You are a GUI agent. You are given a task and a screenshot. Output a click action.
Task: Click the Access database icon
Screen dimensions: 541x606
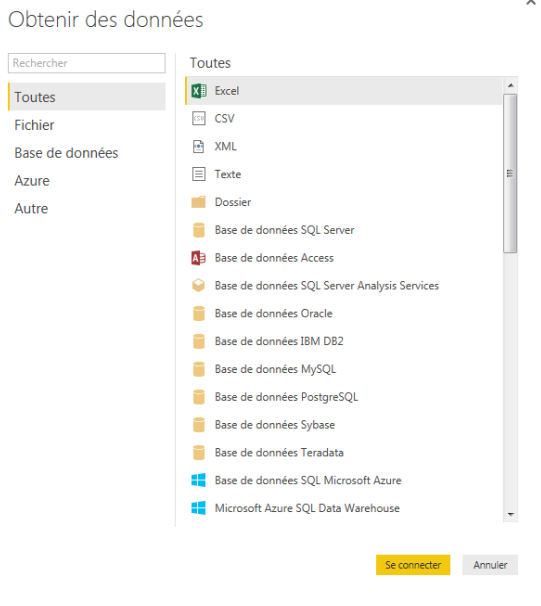(199, 258)
